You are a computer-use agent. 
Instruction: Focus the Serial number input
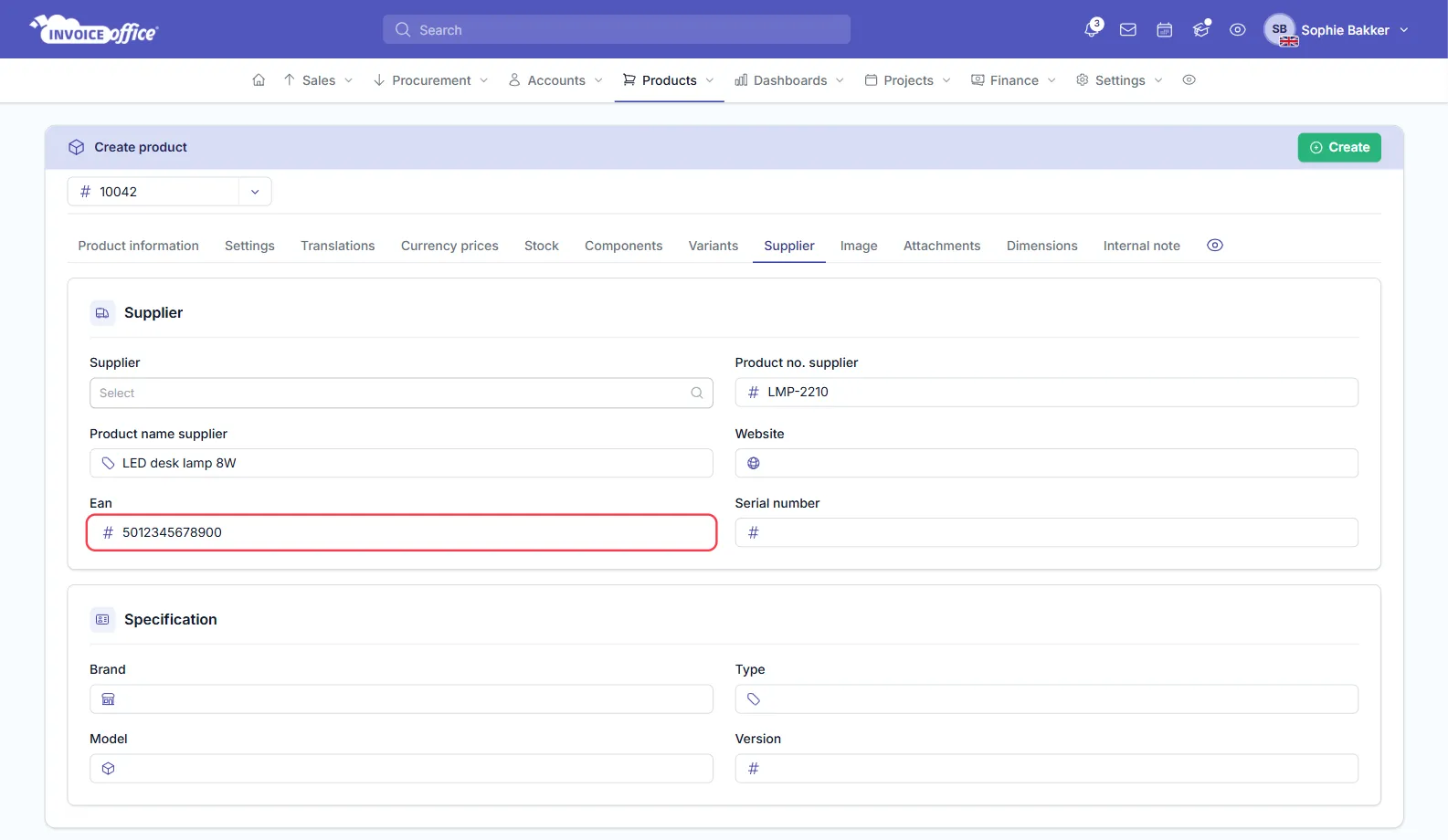(1046, 532)
